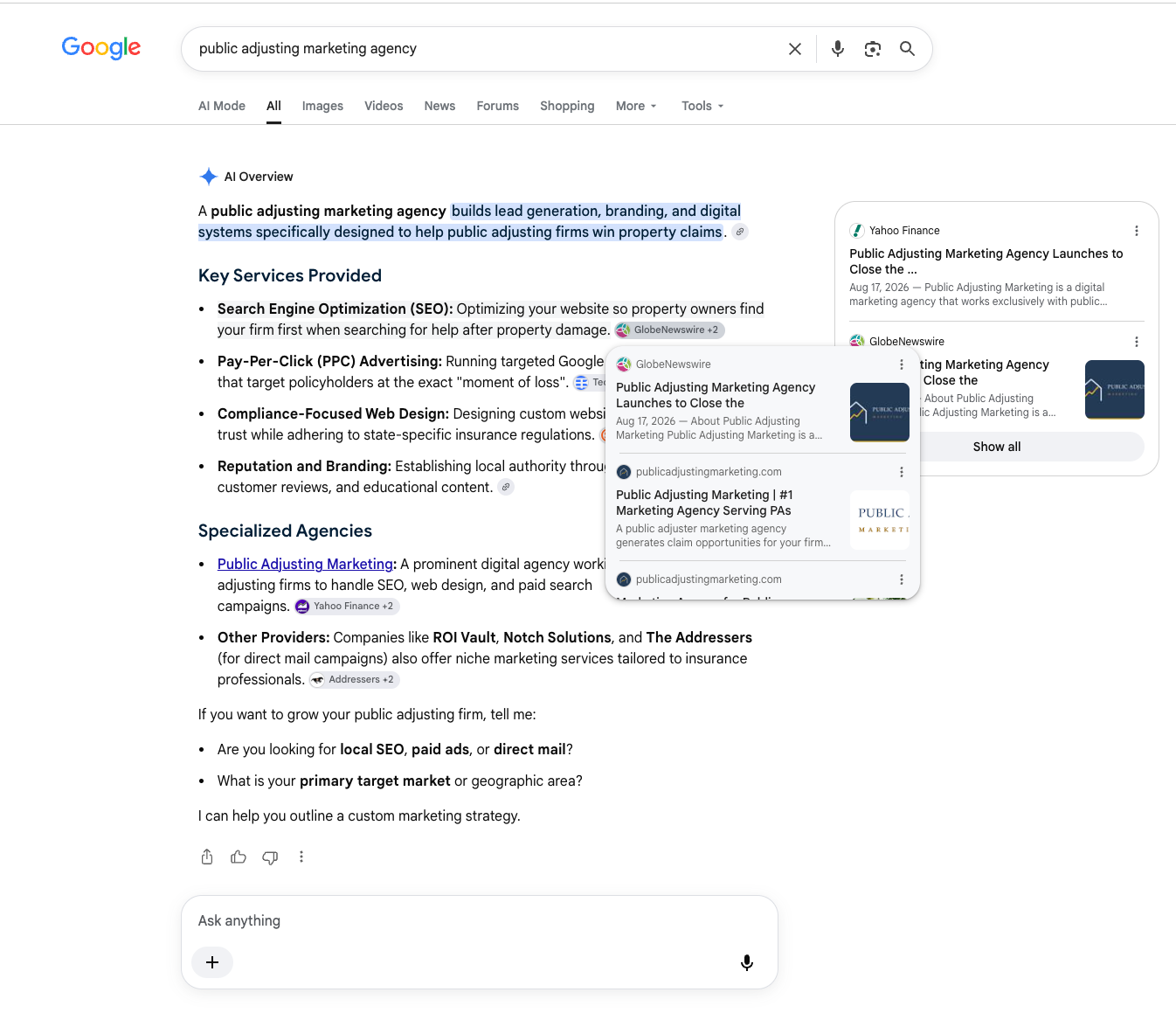Open the link chip after the overview summary sentence
Viewport: 1176px width, 1013px height.
(x=740, y=232)
